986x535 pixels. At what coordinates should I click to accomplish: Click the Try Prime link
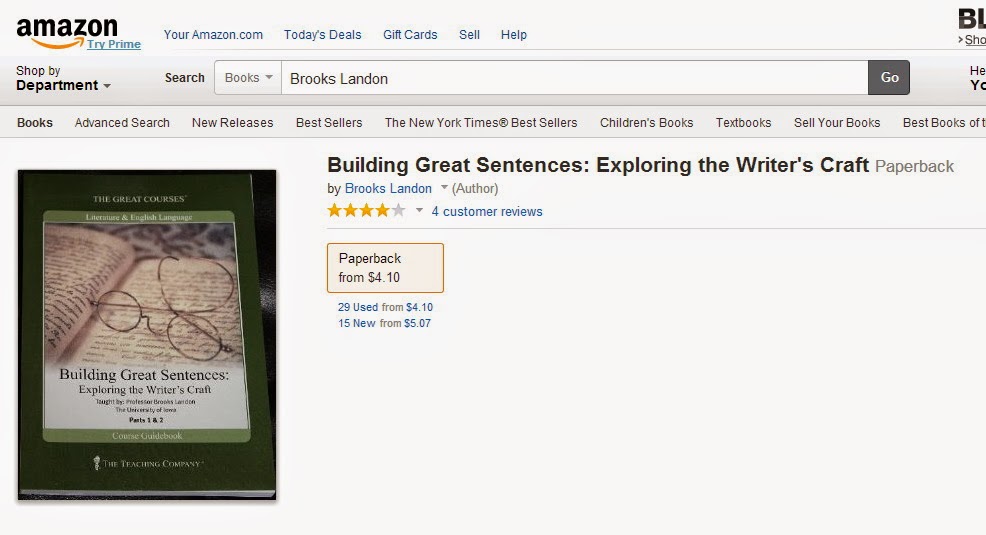pyautogui.click(x=113, y=44)
